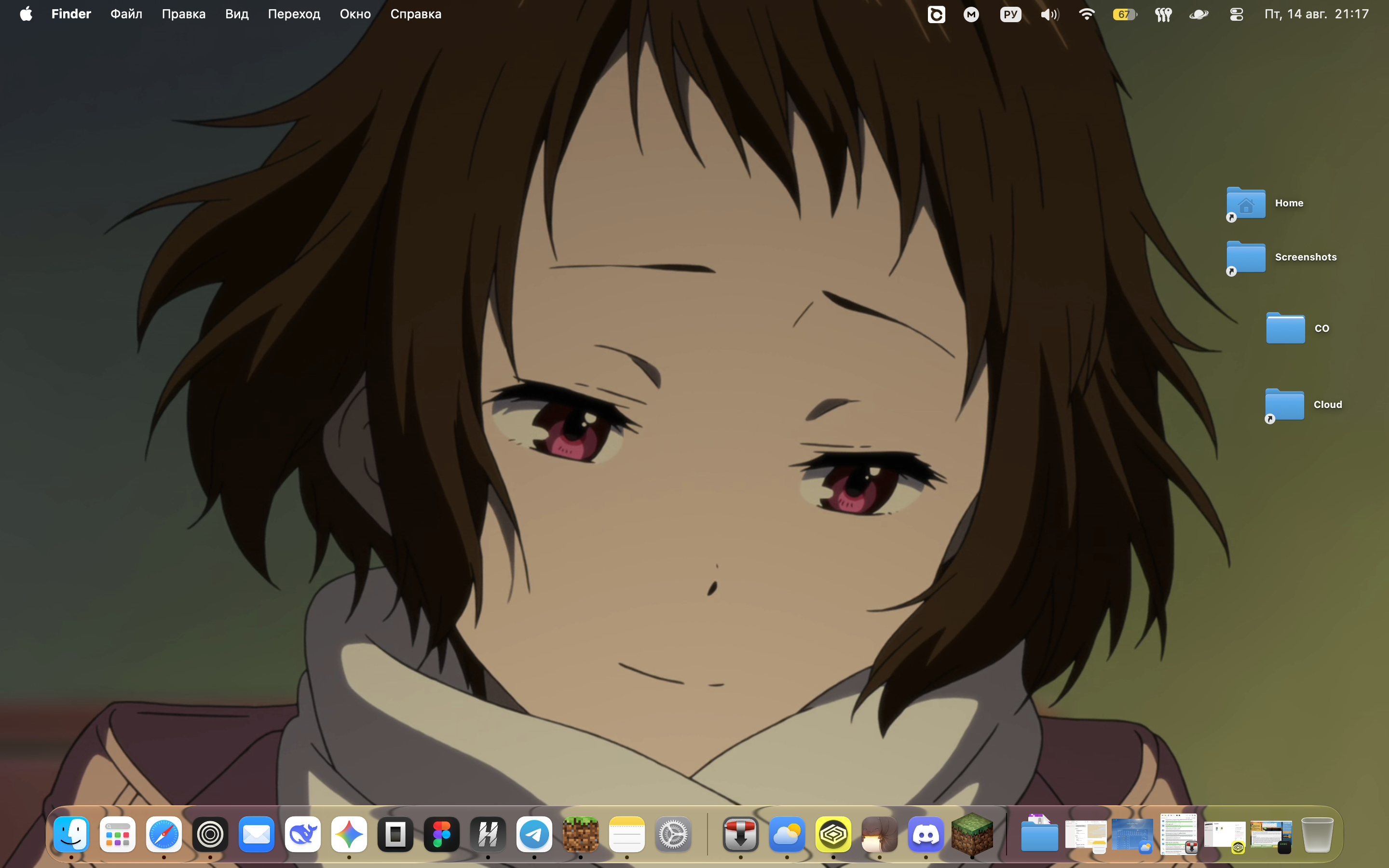1389x868 pixels.
Task: Open System Settings gear in dock
Action: click(x=673, y=834)
